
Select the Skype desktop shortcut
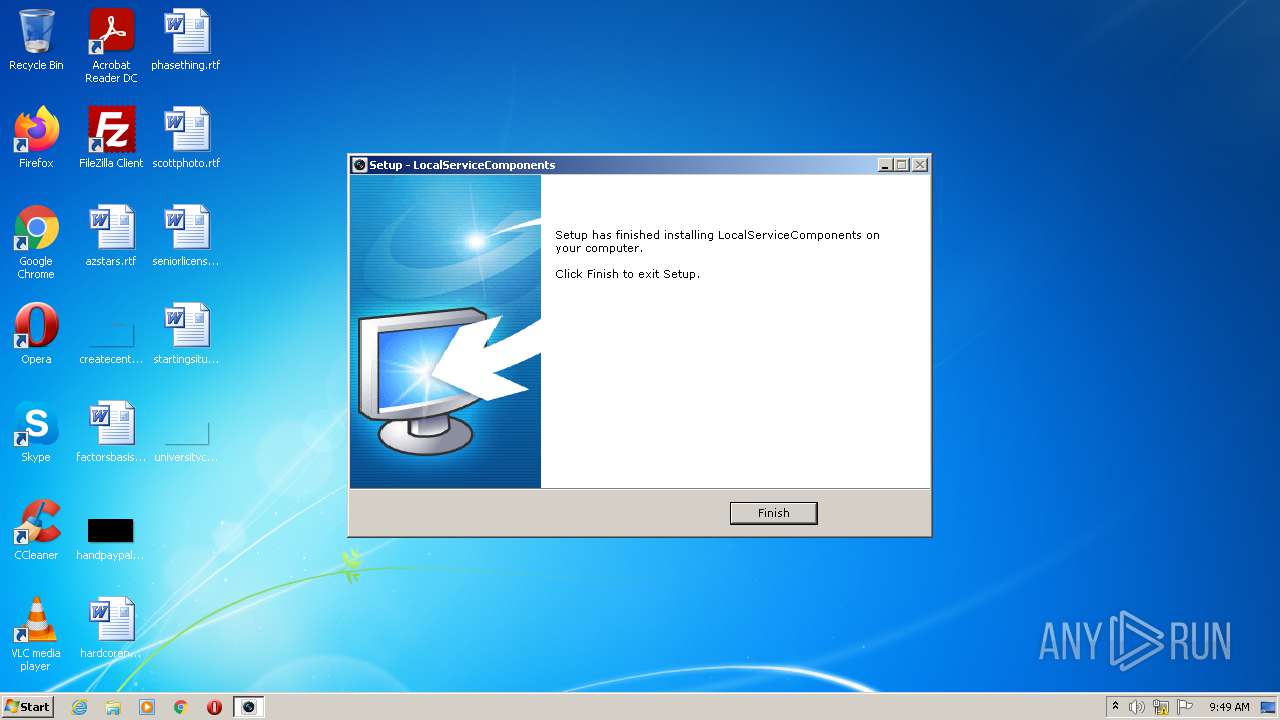[36, 432]
